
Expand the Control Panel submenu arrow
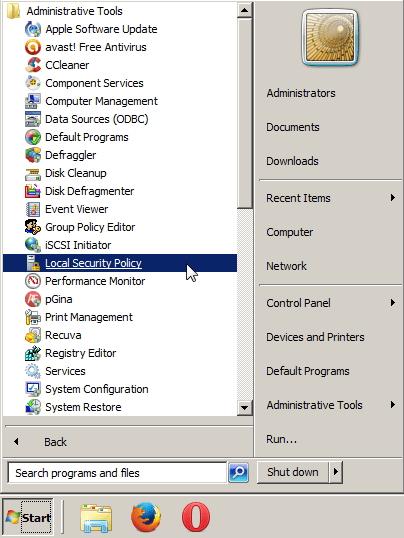click(393, 303)
